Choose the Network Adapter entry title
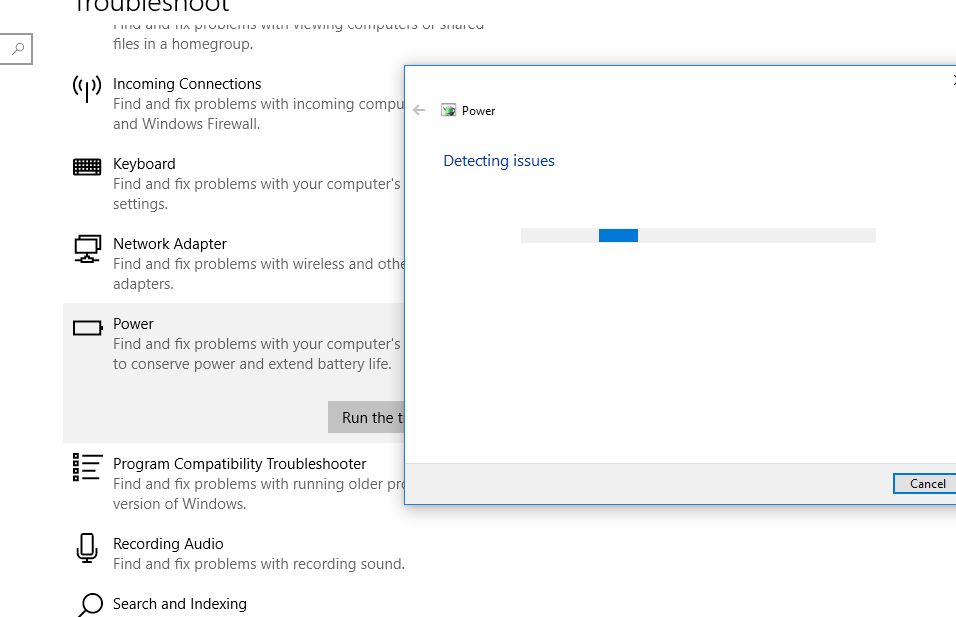Screen dimensions: 956x617 point(170,244)
